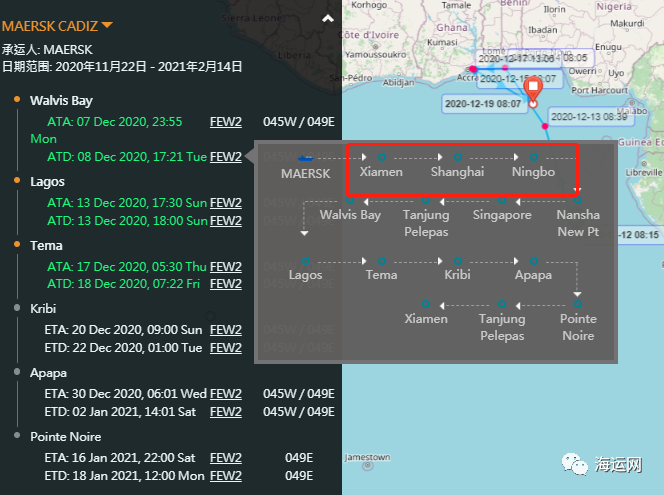Click the Singapore label in the route popup
664x495 pixels.
point(502,215)
